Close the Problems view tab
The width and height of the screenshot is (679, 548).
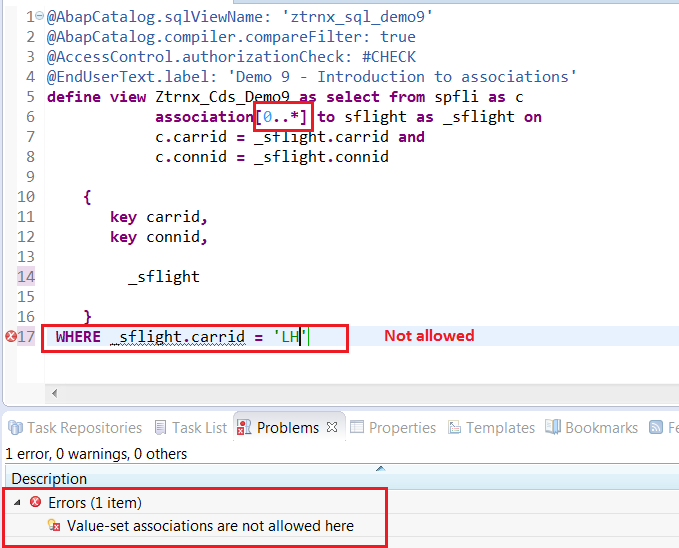(x=332, y=427)
